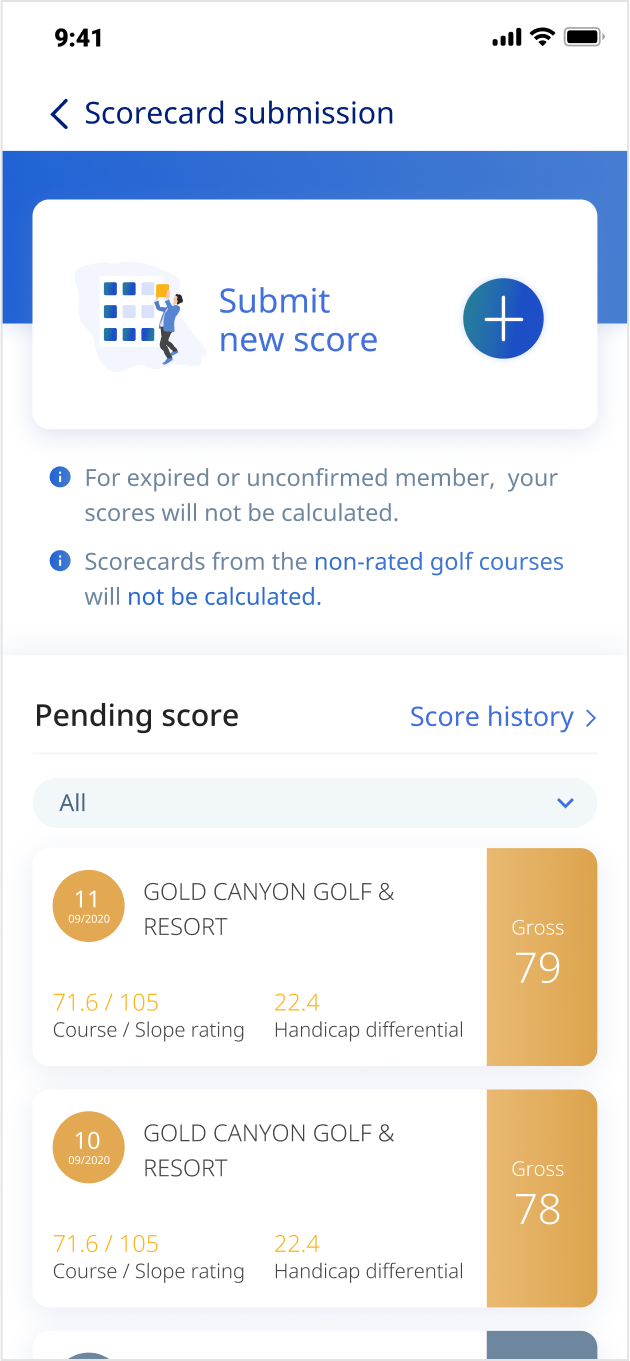Tap the cellular signal icon
The height and width of the screenshot is (1361, 630).
507,39
